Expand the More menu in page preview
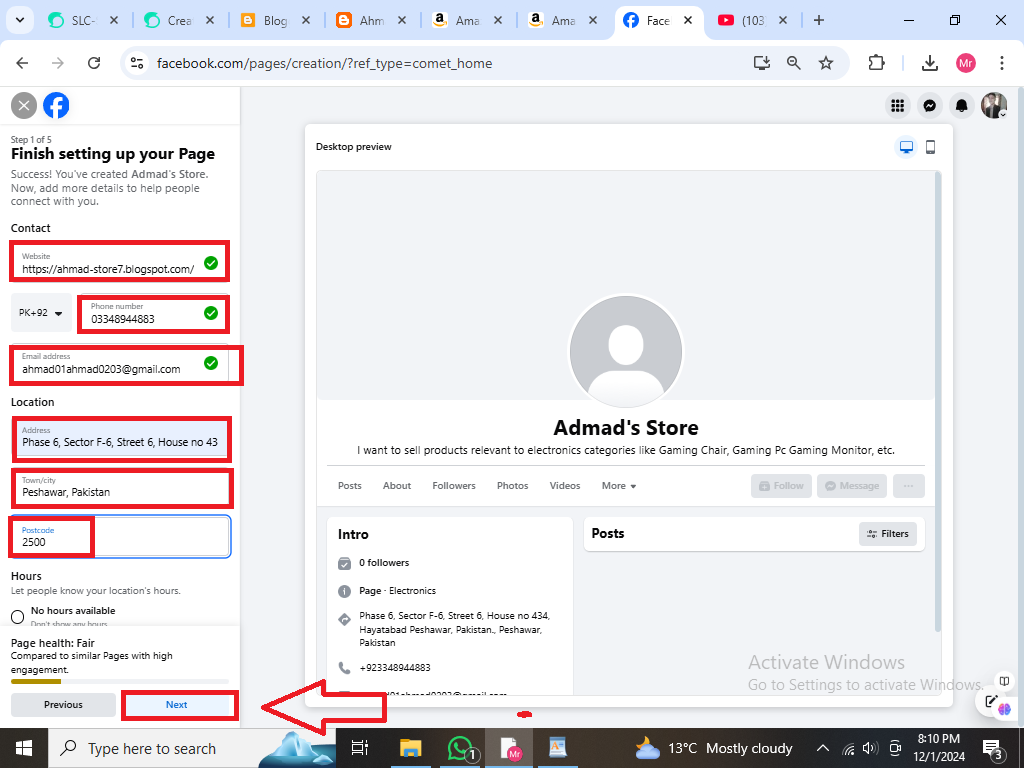 click(x=618, y=486)
